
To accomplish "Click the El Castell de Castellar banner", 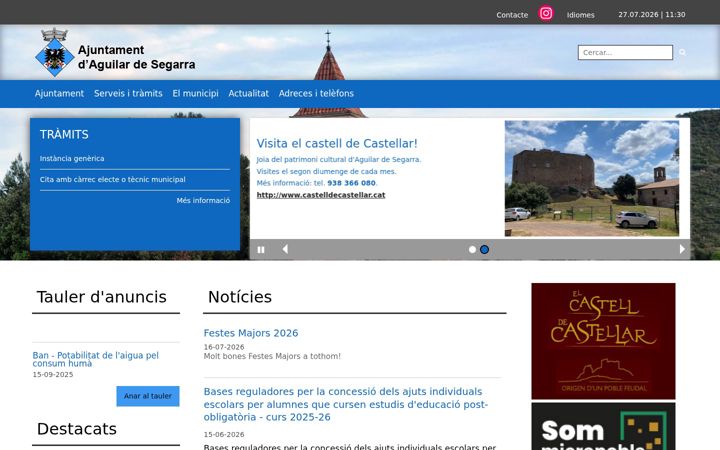I will tap(603, 341).
